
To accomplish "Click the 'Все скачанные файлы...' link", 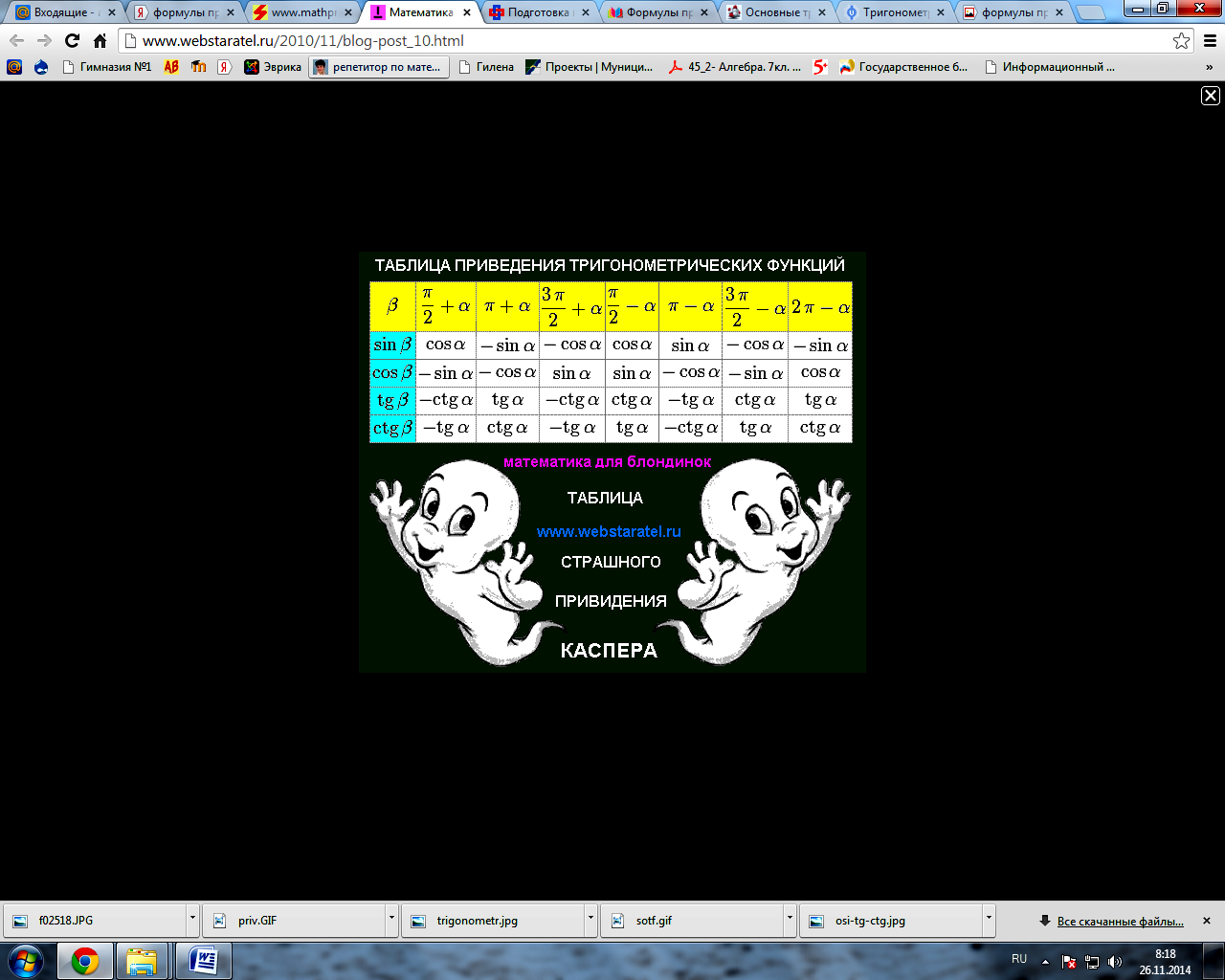I will pyautogui.click(x=1120, y=922).
